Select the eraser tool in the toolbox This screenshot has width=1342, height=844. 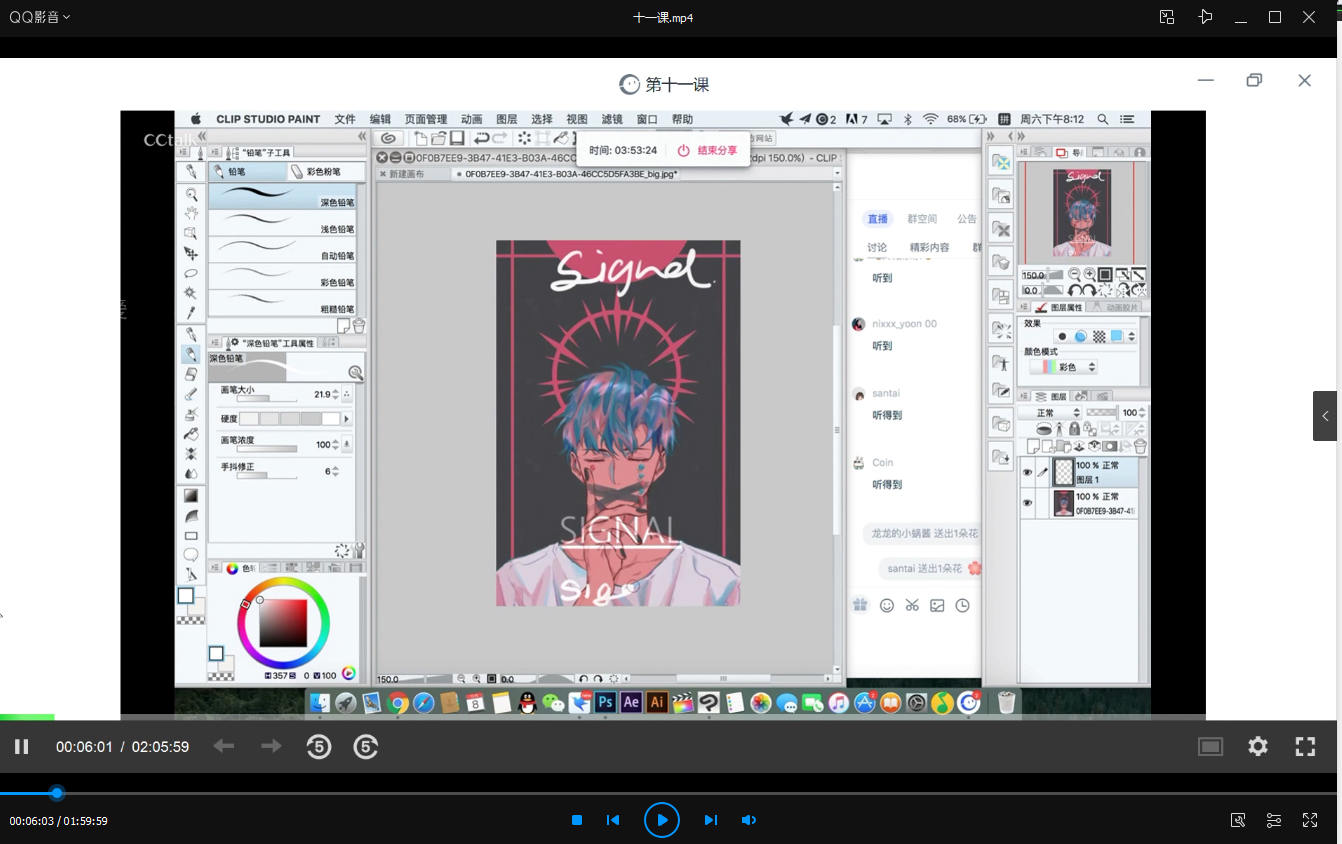coord(191,374)
